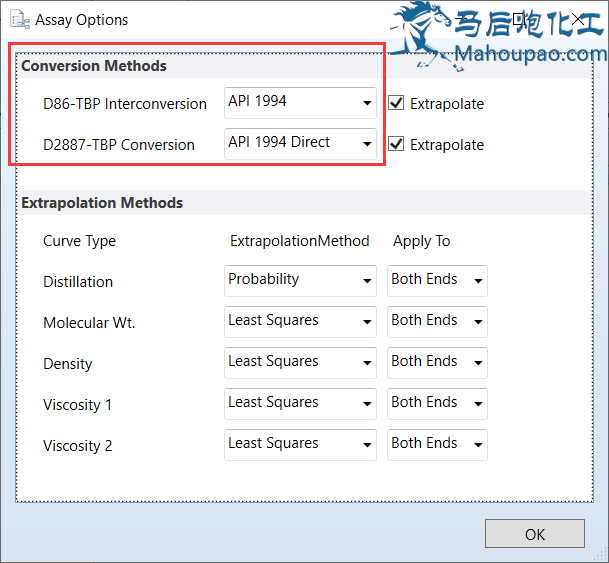
Task: Open Viscosity 1 extrapolation method dropdown
Action: click(300, 404)
